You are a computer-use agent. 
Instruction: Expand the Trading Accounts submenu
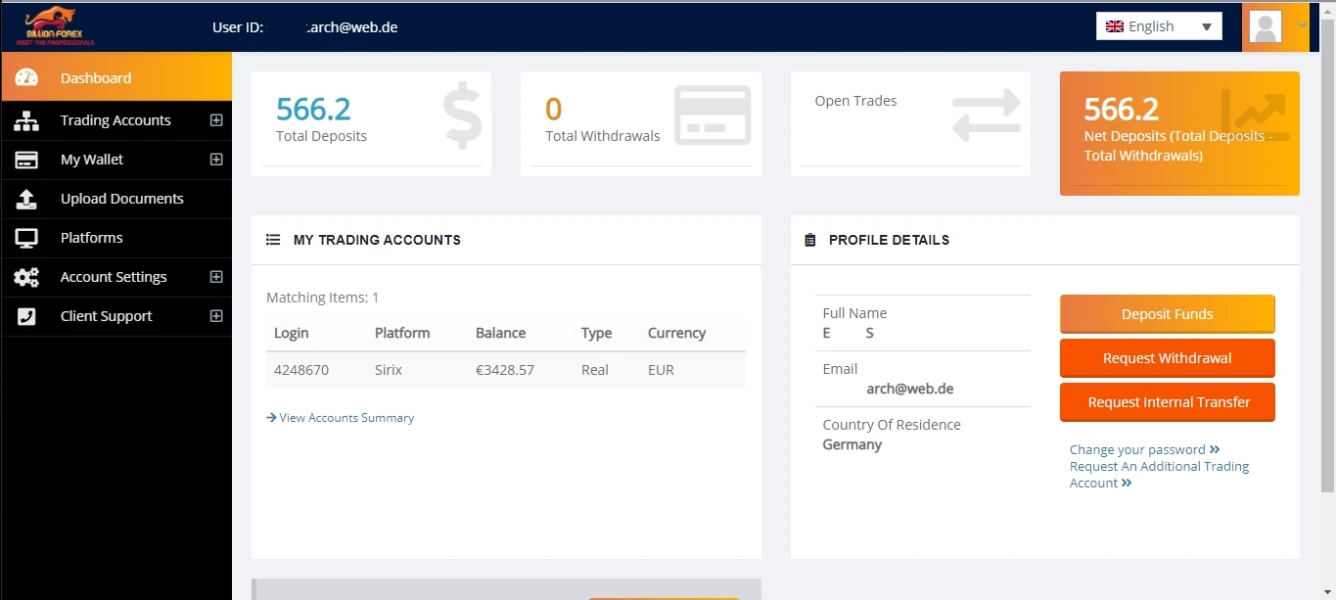point(216,120)
